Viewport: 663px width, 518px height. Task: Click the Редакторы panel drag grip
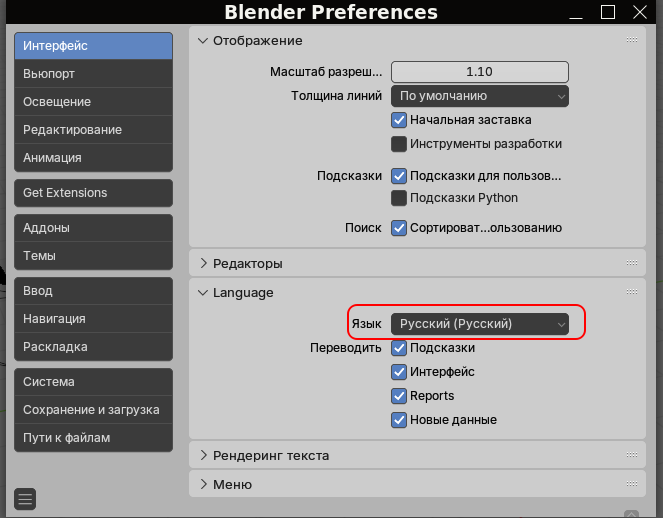(632, 264)
